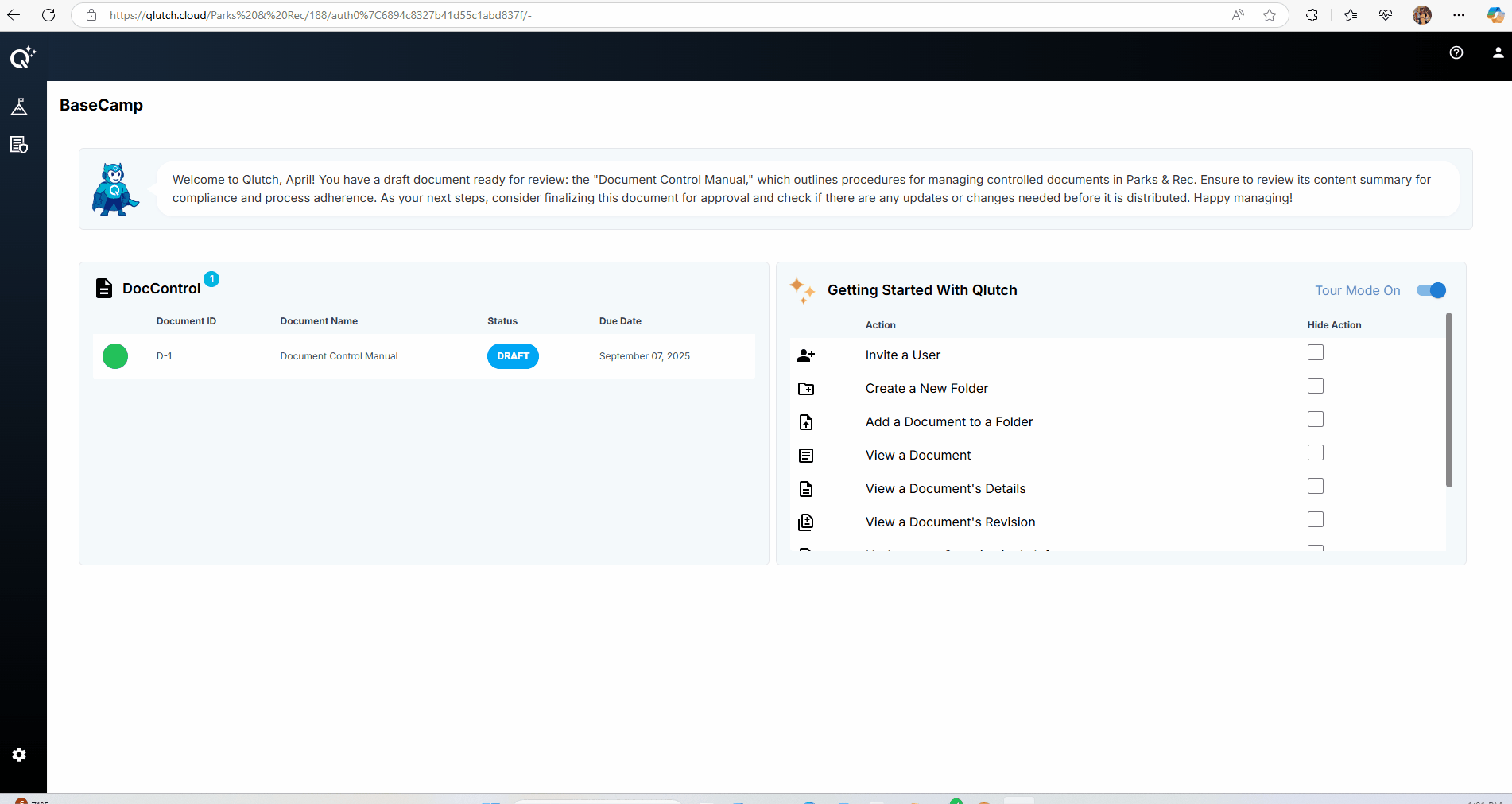The width and height of the screenshot is (1512, 804).
Task: Click the BaseCamp page heading
Action: click(x=101, y=105)
